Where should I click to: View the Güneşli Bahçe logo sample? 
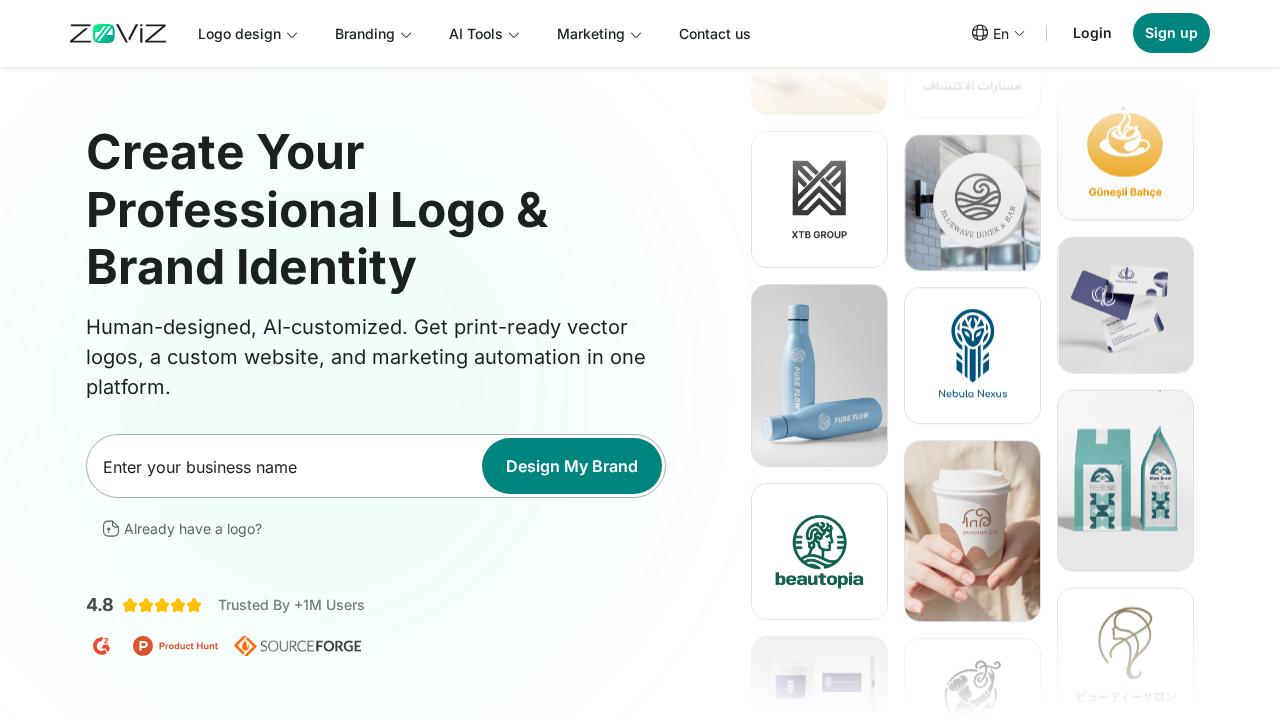(1125, 152)
